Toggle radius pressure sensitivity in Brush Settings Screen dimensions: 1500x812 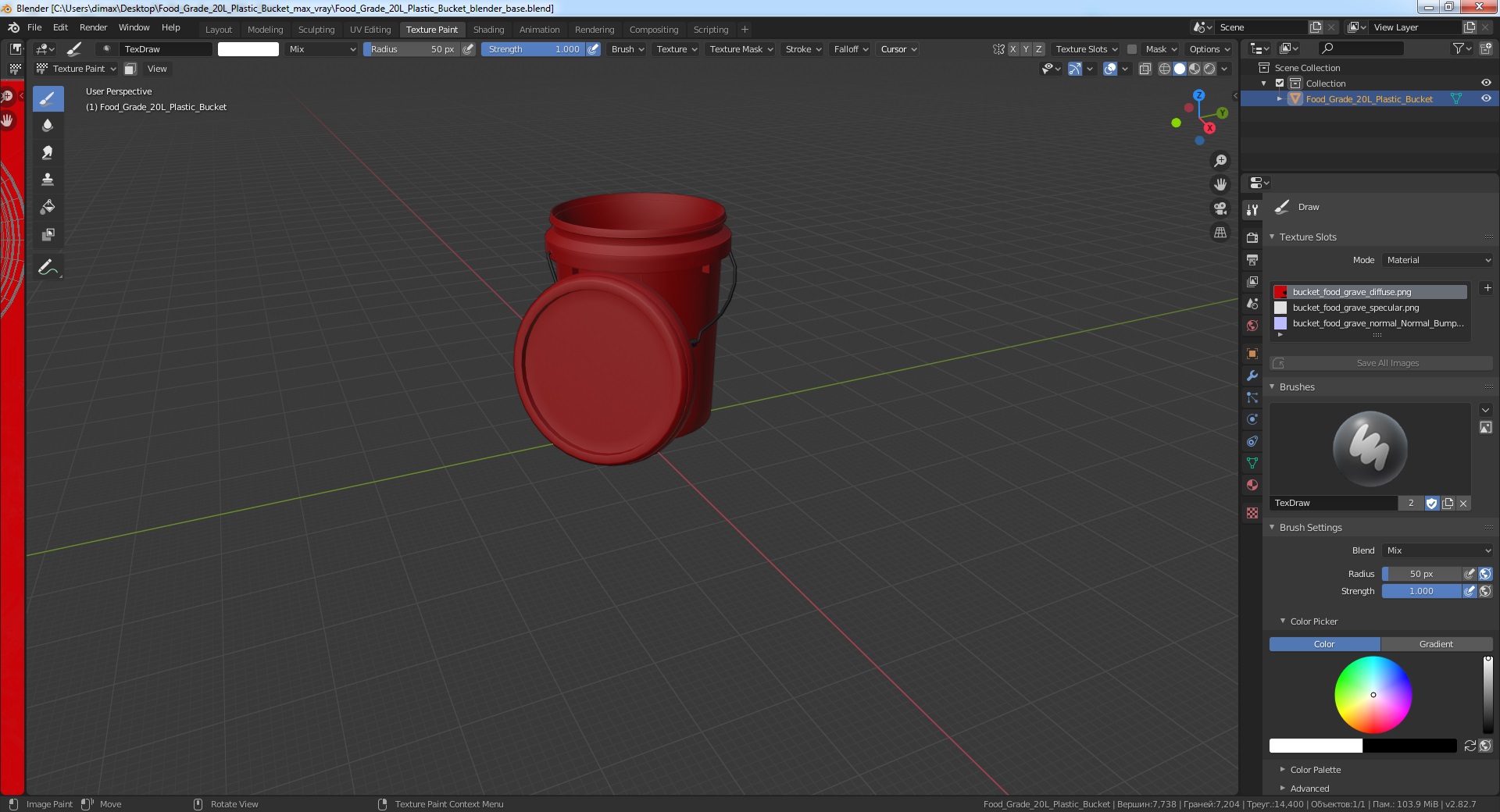[1470, 574]
